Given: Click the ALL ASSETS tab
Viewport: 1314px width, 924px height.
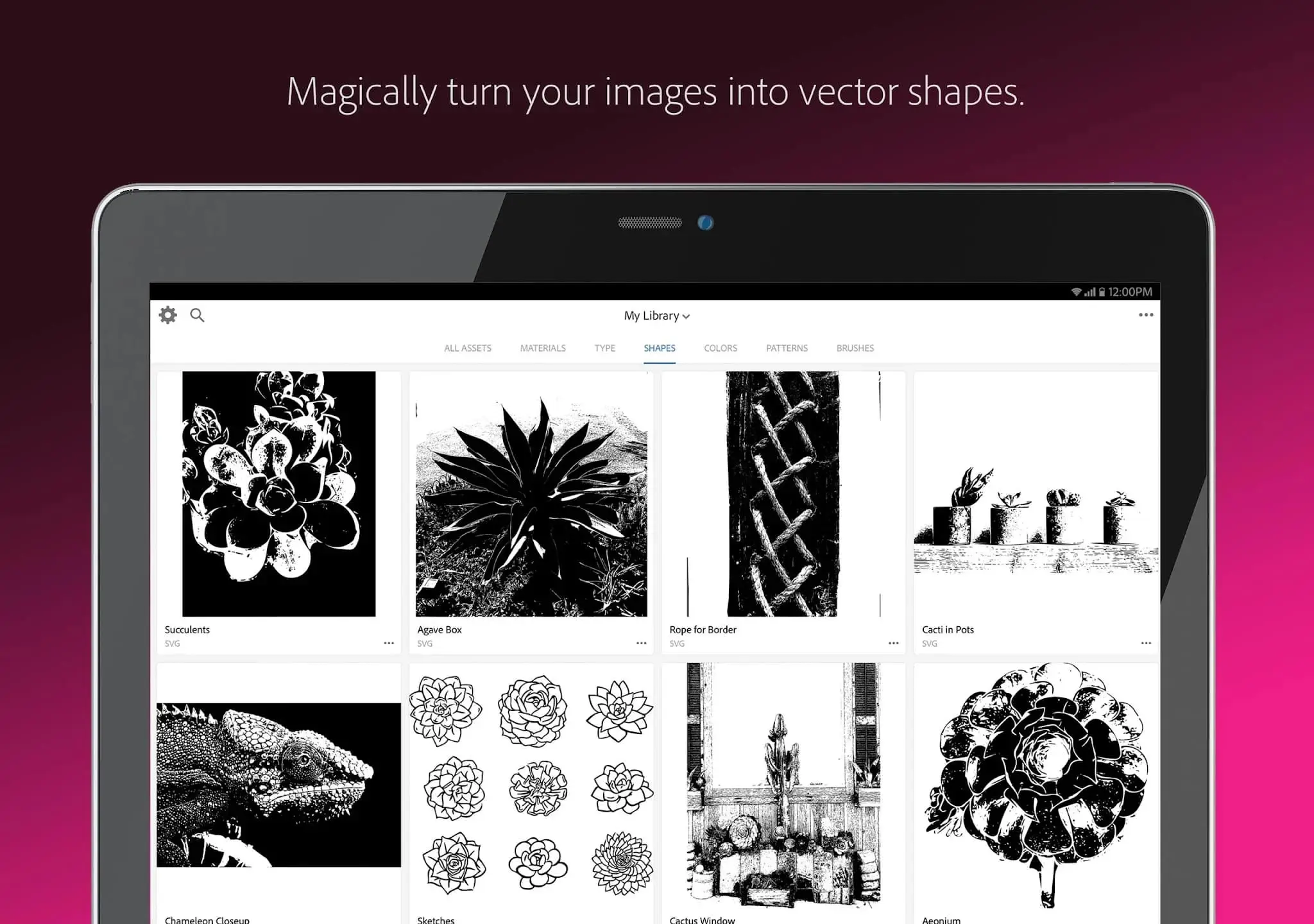Looking at the screenshot, I should [x=467, y=348].
